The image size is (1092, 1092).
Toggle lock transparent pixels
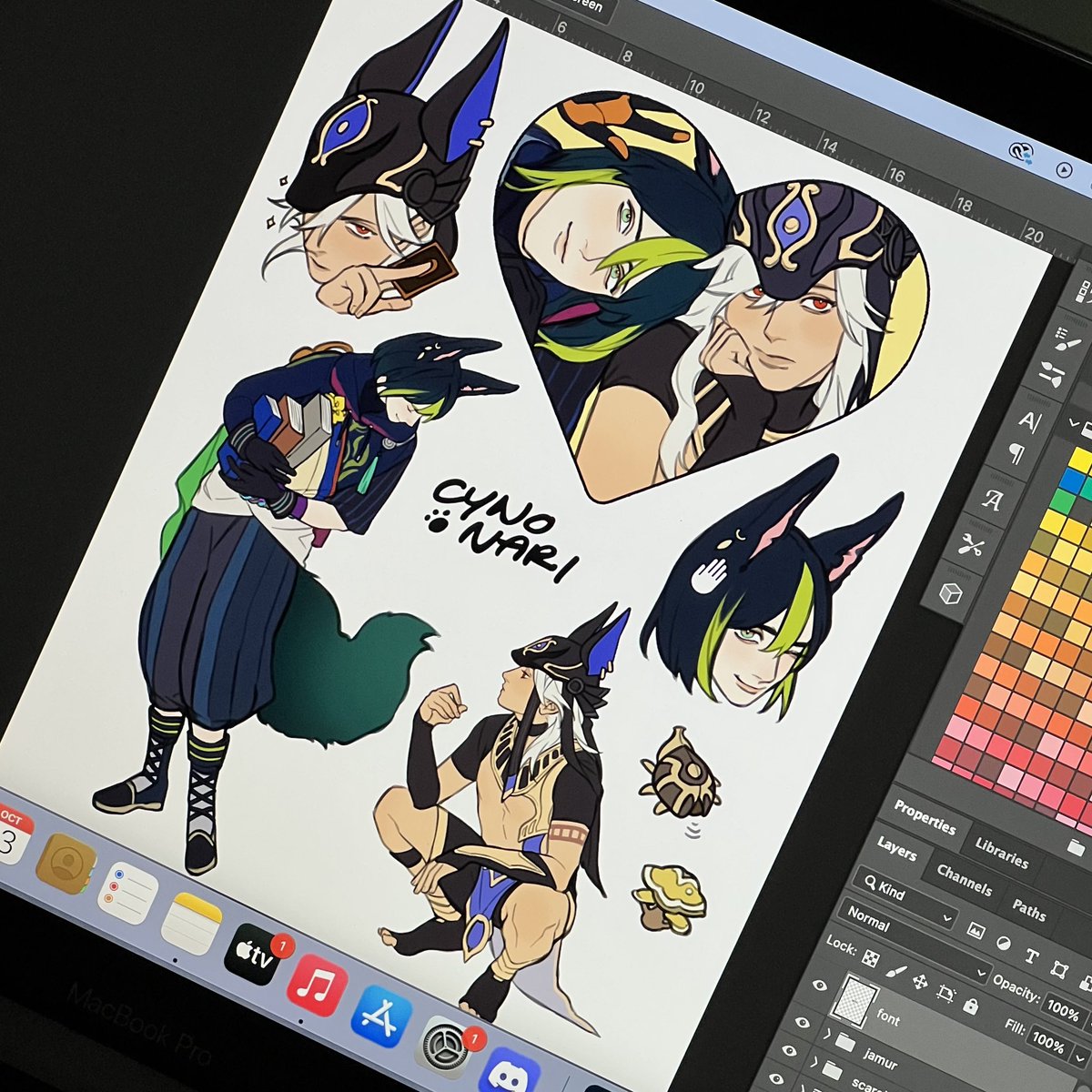coord(871,958)
